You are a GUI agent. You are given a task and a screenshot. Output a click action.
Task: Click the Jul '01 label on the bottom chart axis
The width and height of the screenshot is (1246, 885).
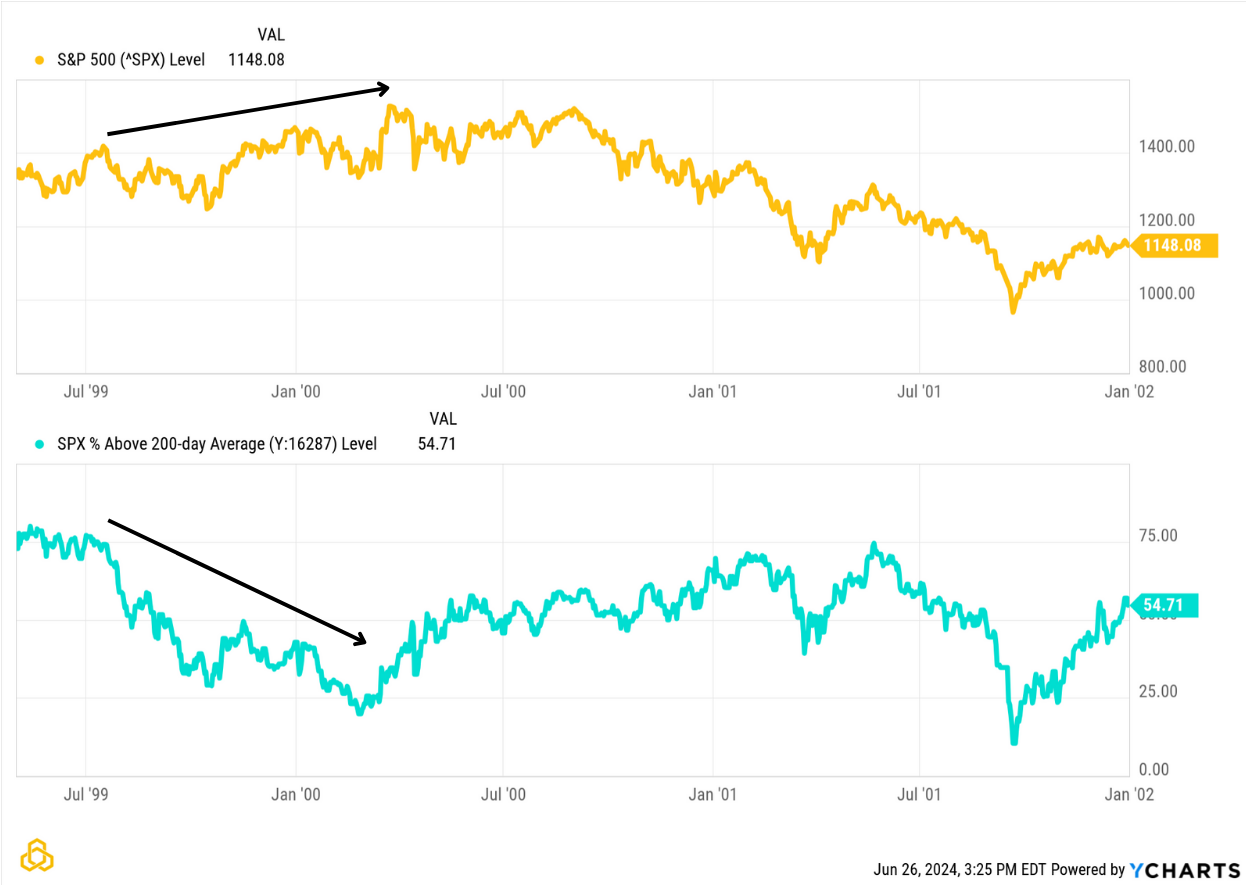918,795
